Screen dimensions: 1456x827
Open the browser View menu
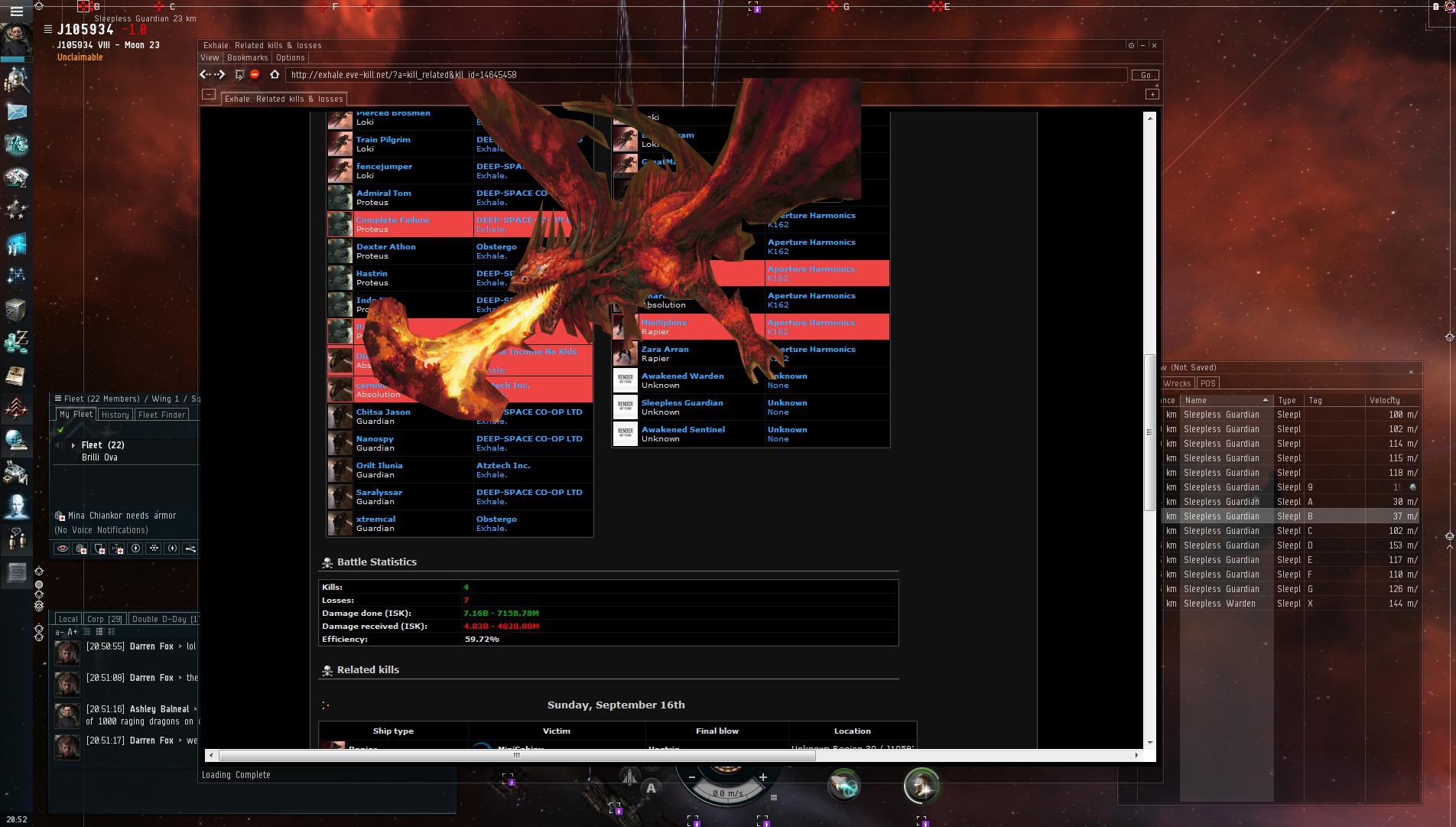(210, 57)
